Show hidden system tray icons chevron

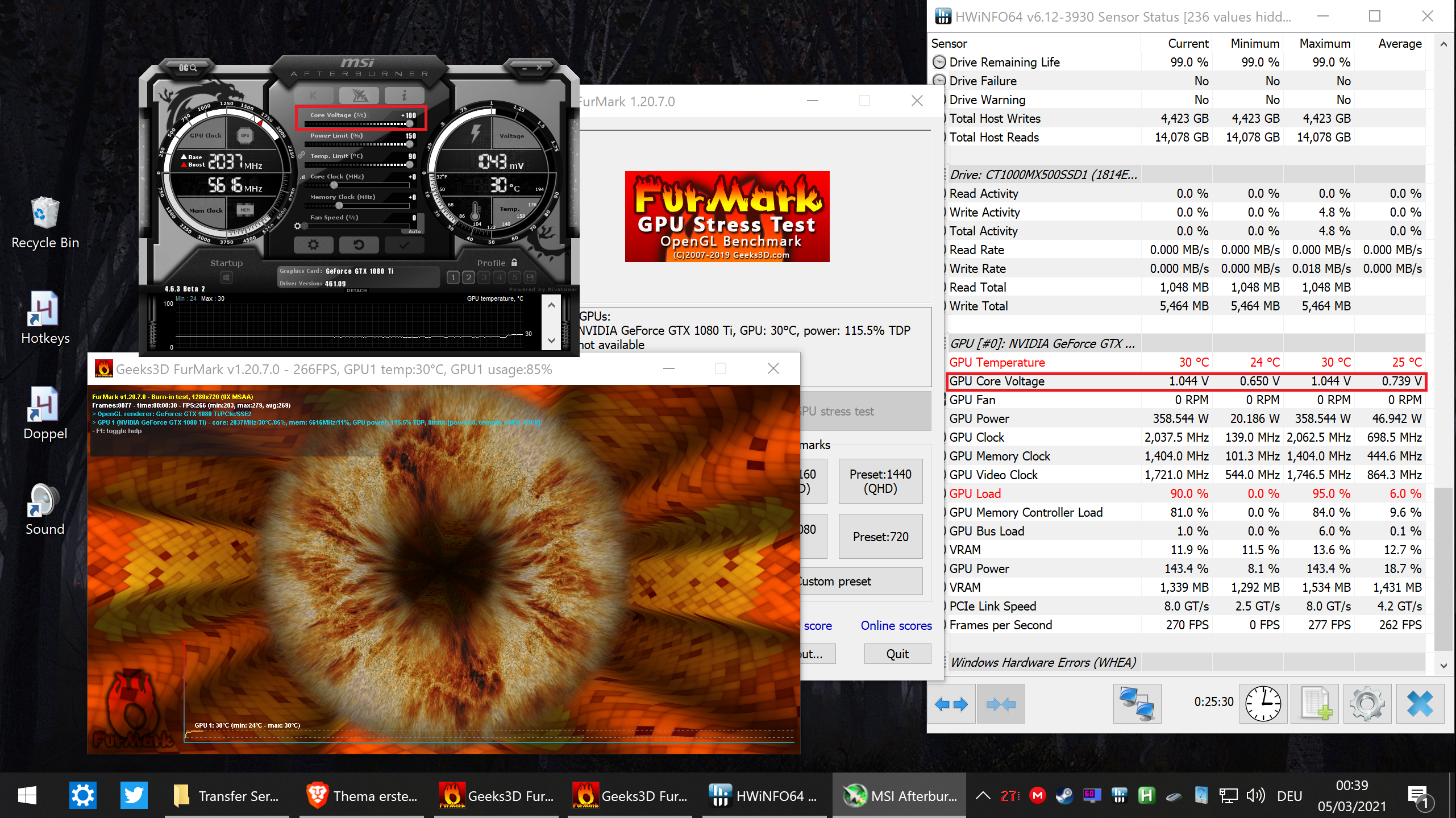[983, 796]
